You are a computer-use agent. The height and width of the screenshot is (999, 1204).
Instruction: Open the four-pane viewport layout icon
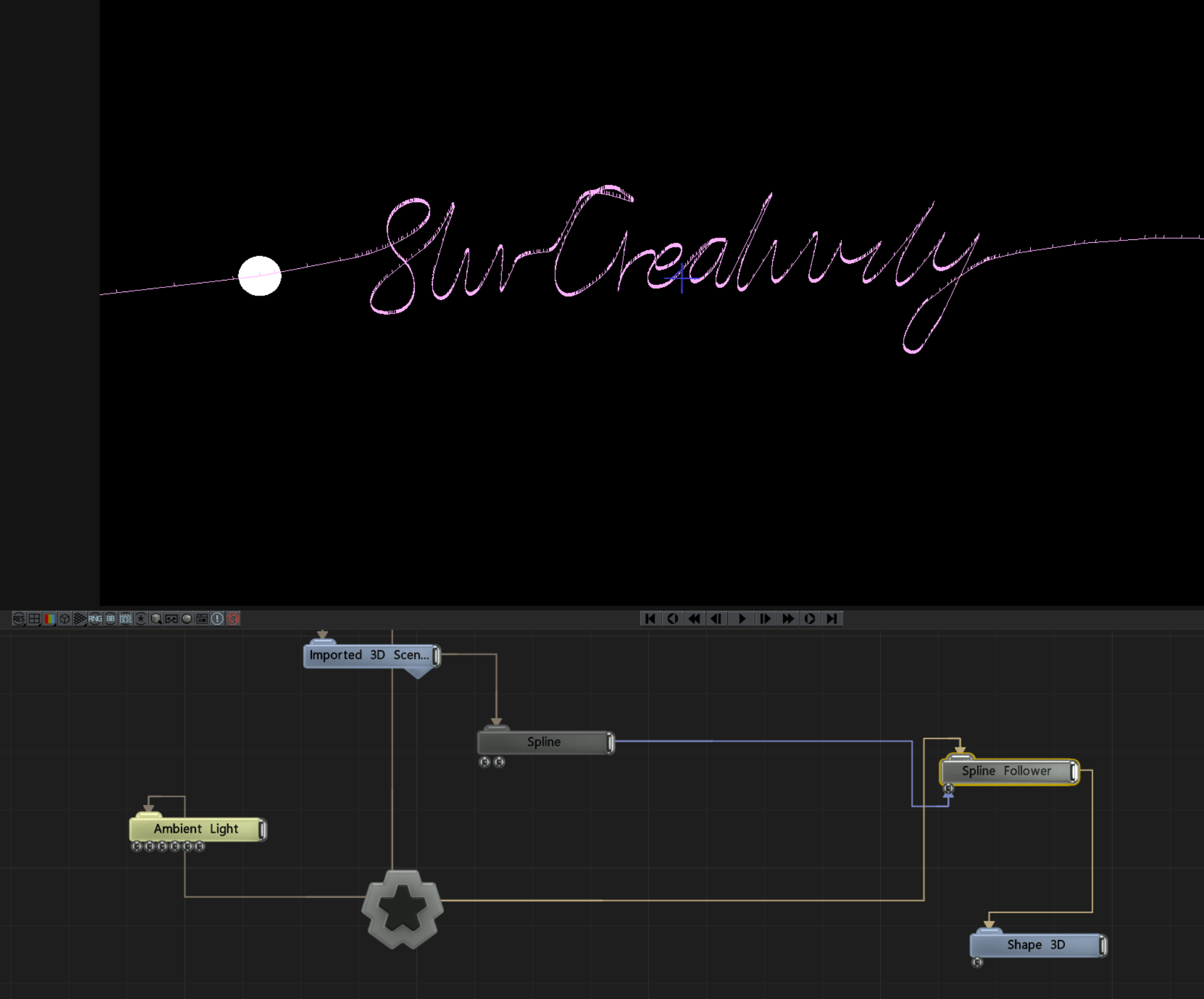click(x=34, y=618)
